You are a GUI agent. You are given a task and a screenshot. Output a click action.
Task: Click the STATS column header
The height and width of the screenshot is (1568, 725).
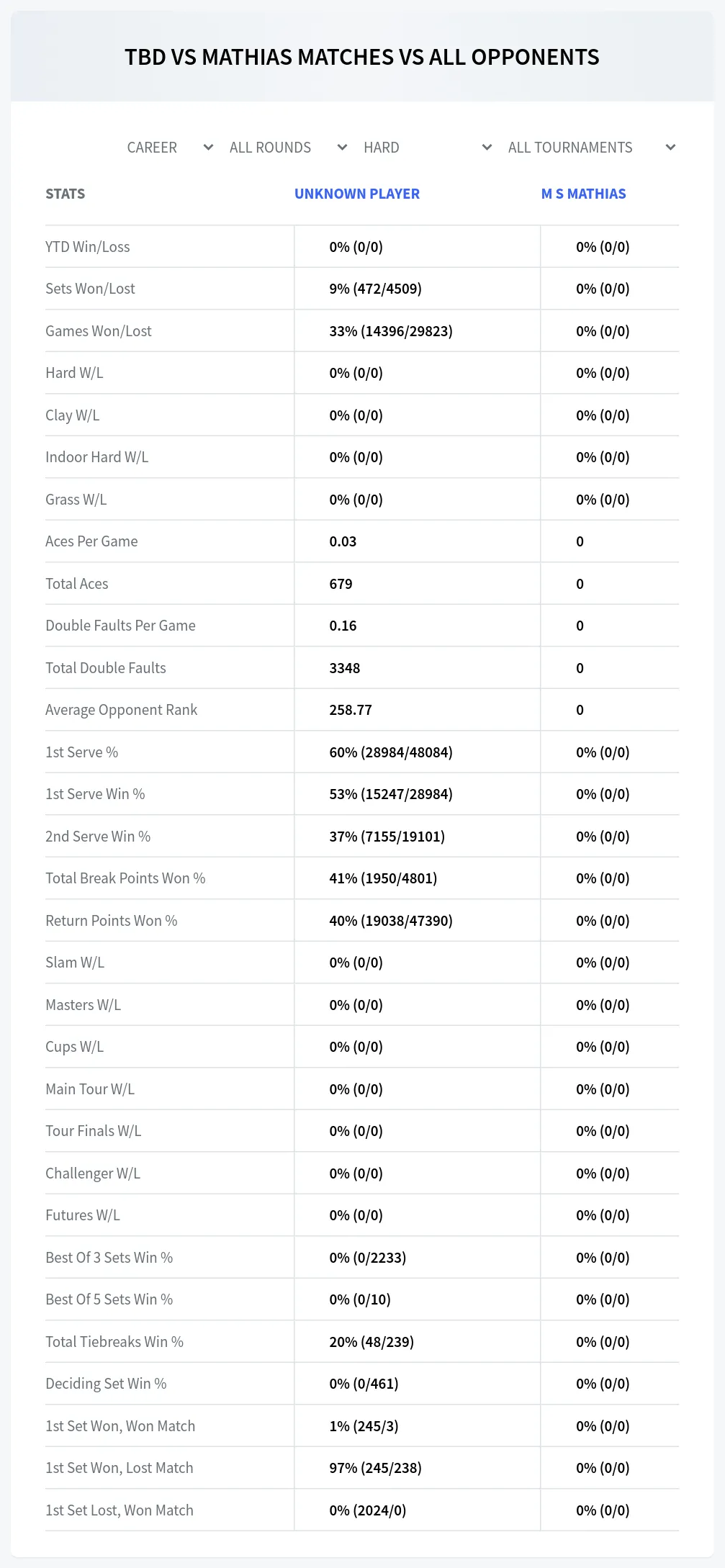66,194
